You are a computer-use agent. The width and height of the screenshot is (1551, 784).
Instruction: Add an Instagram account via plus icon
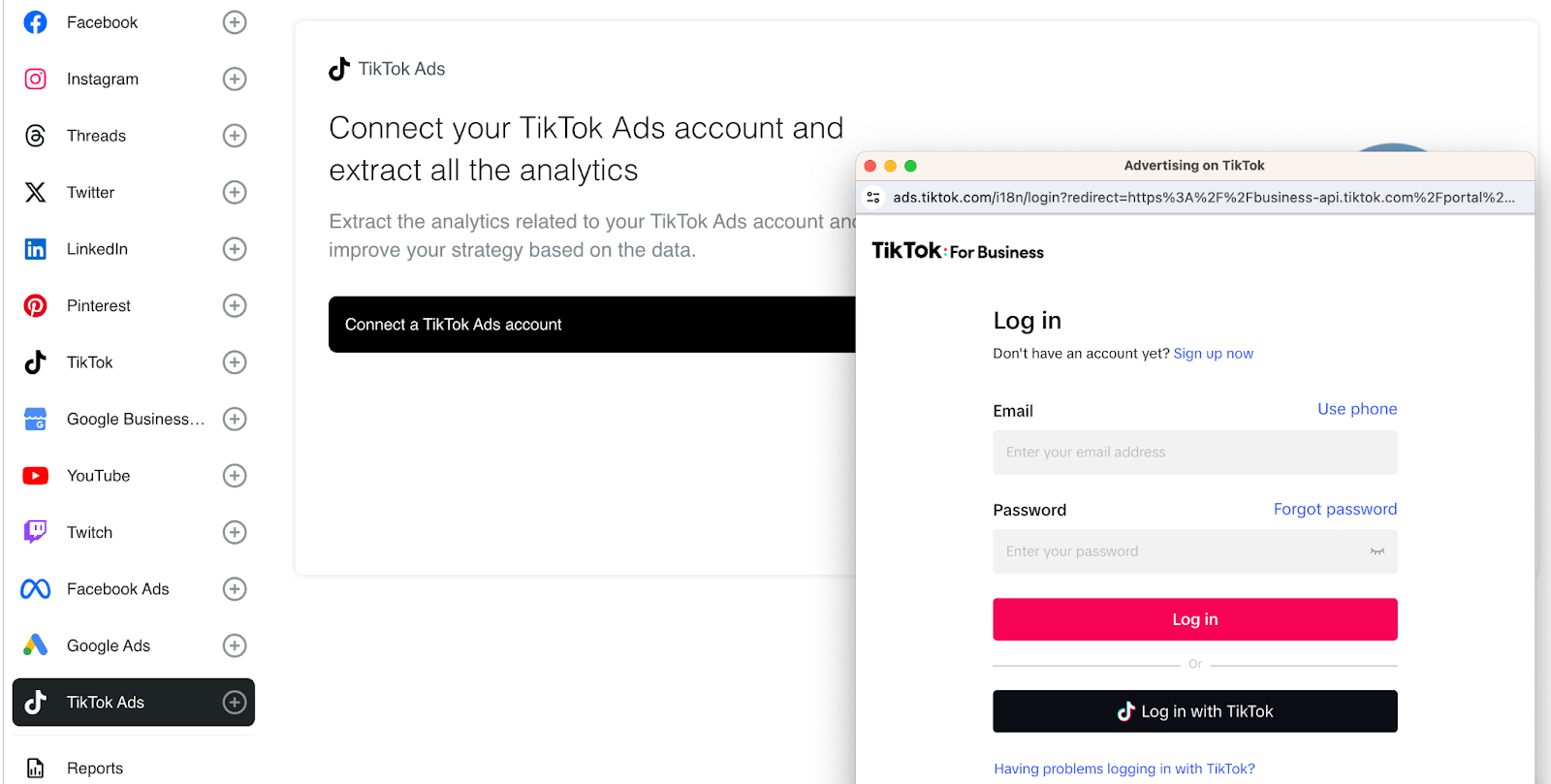coord(235,78)
